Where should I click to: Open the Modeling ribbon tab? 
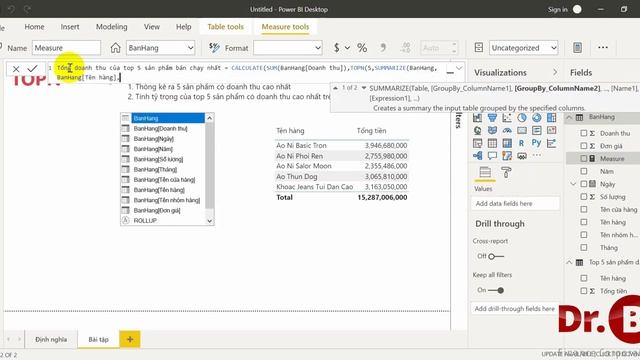111,27
